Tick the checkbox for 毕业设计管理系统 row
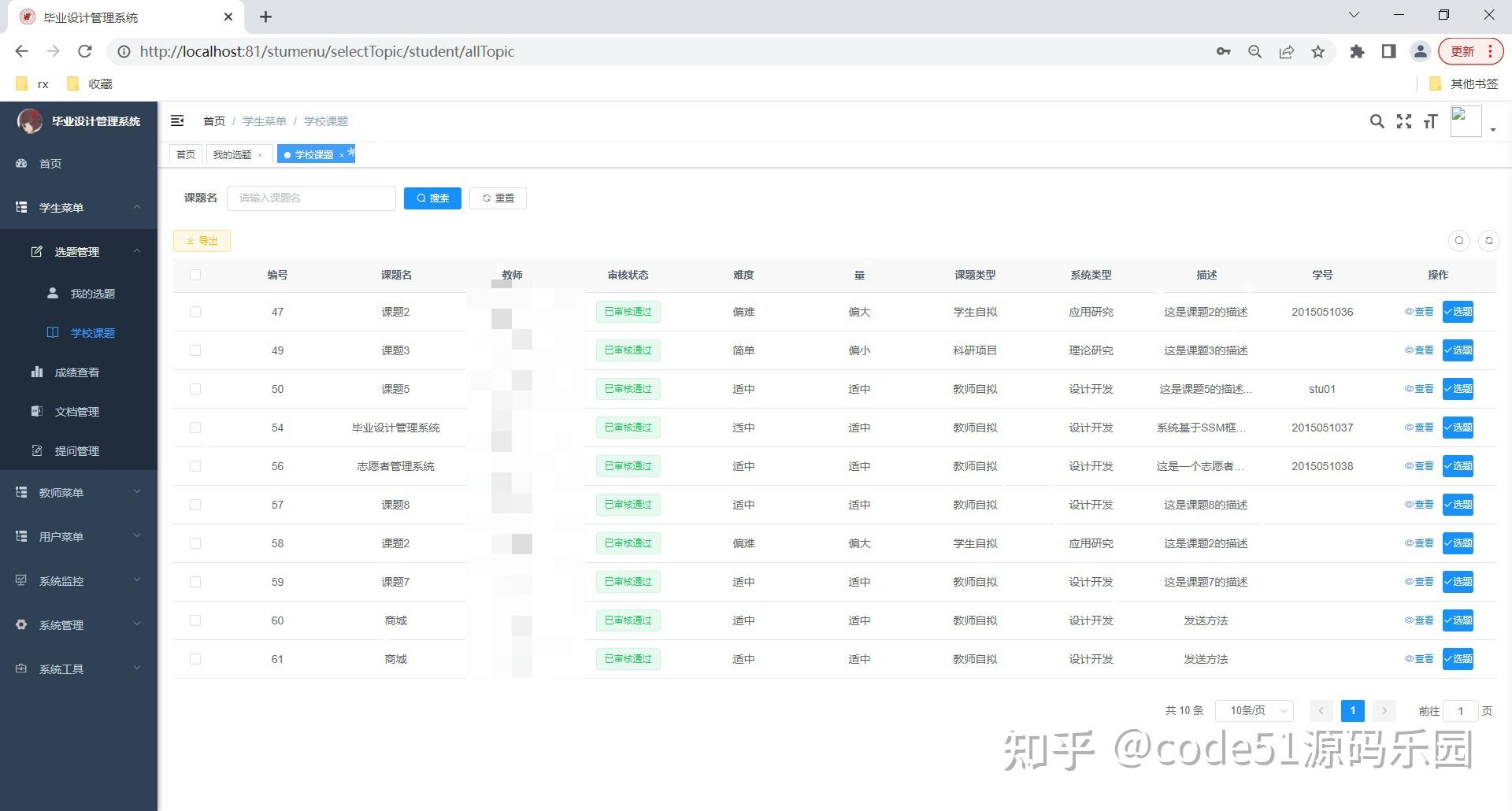 pos(195,428)
